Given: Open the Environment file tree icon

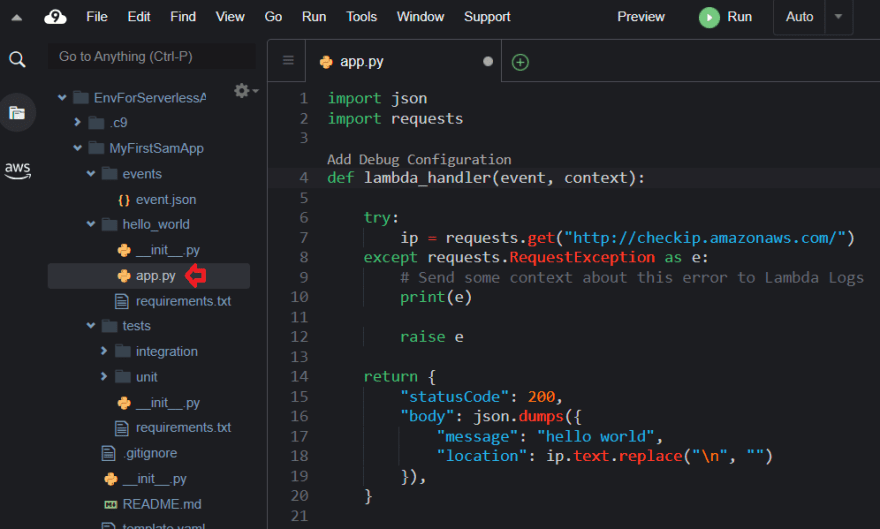Looking at the screenshot, I should pos(17,113).
